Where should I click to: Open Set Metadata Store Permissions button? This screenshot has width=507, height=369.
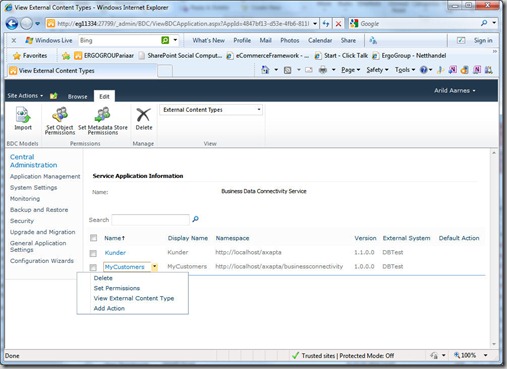103,121
